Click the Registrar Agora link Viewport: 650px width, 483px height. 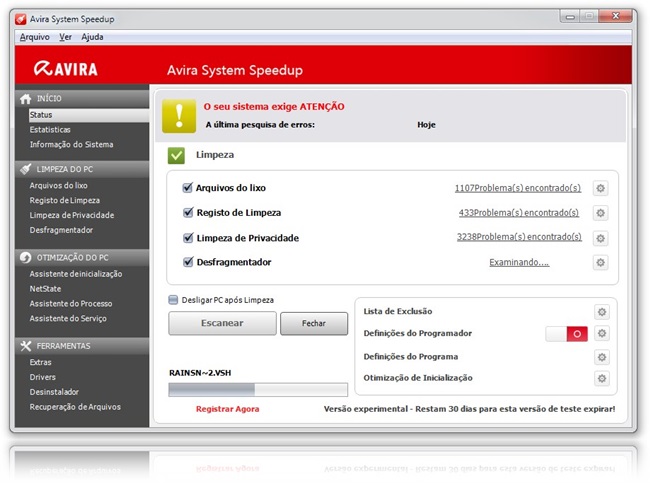228,409
